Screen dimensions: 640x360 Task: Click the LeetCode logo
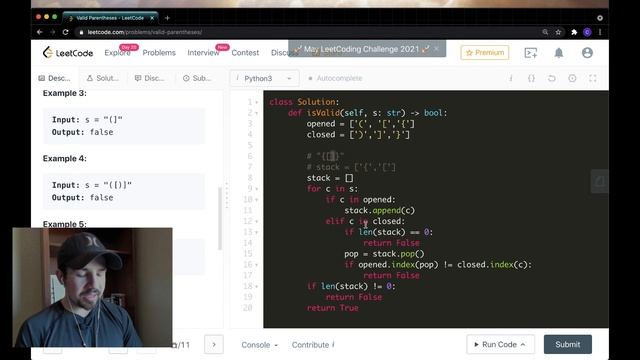coord(68,53)
